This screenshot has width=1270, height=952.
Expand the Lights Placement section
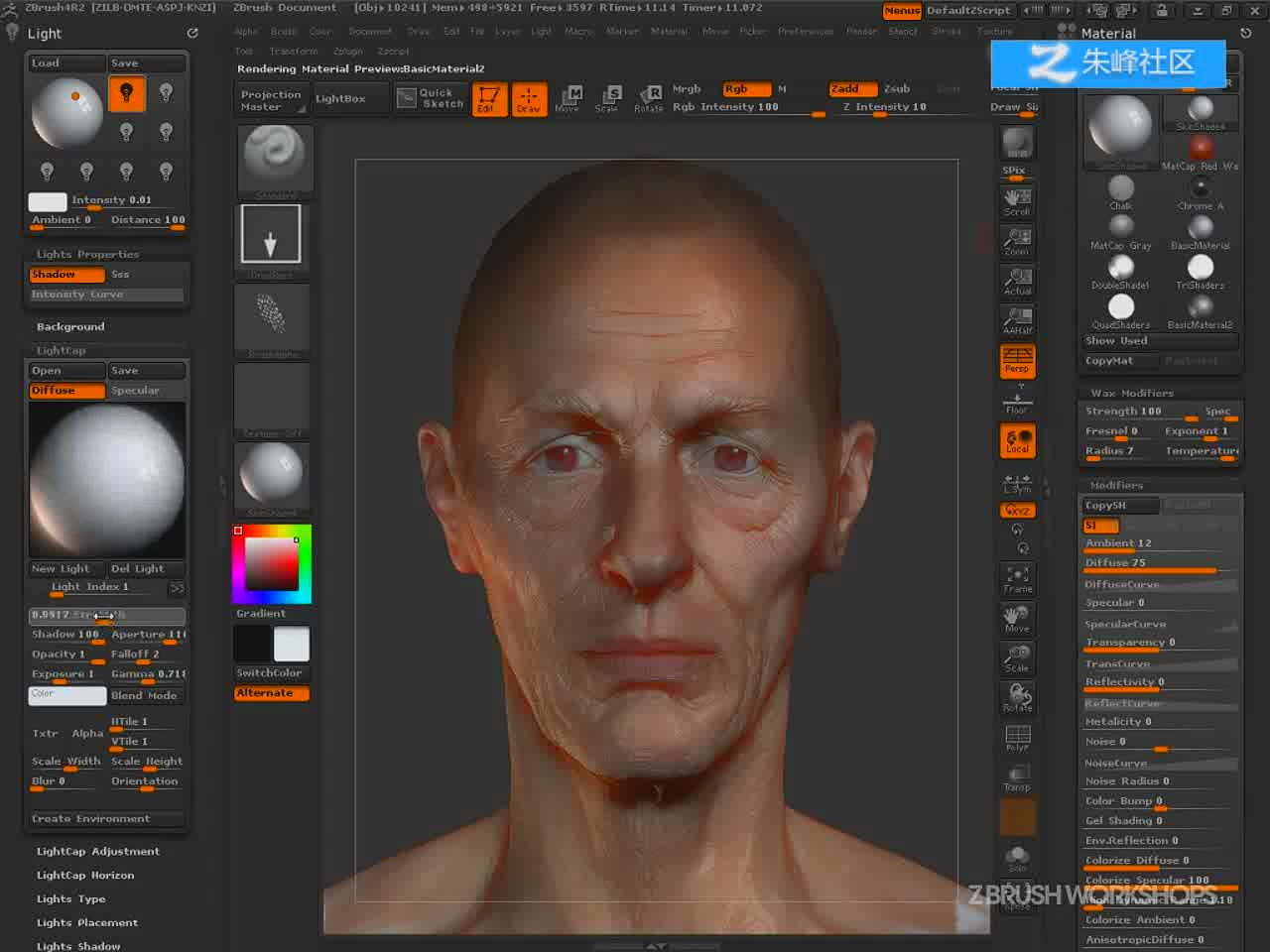pyautogui.click(x=87, y=923)
